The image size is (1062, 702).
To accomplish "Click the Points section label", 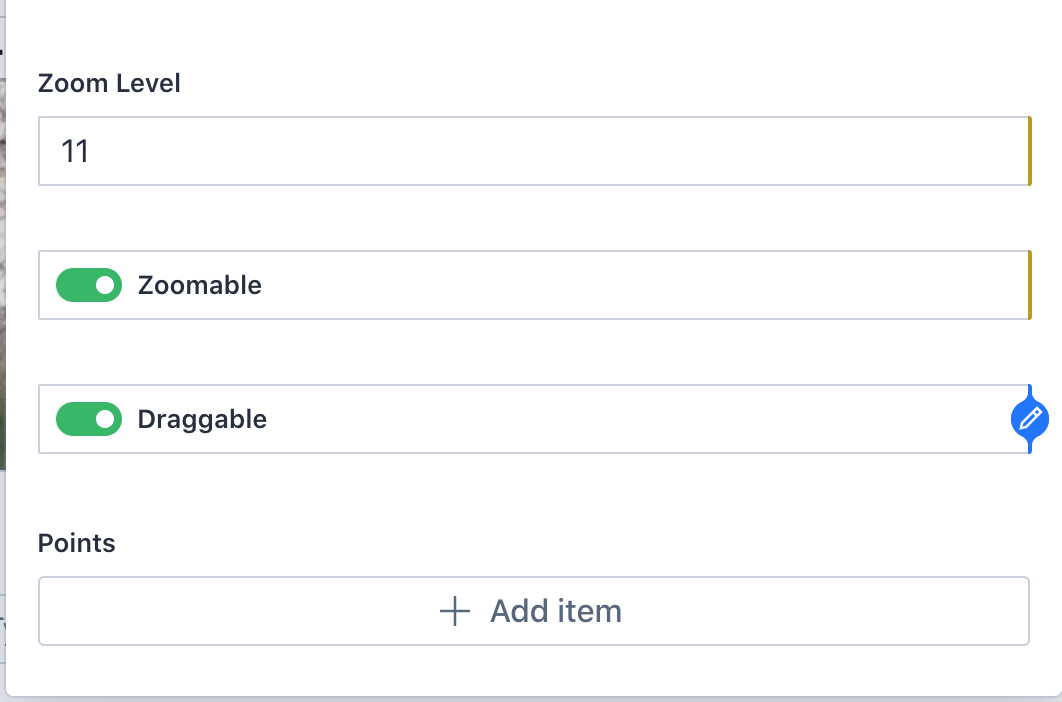I will (76, 543).
